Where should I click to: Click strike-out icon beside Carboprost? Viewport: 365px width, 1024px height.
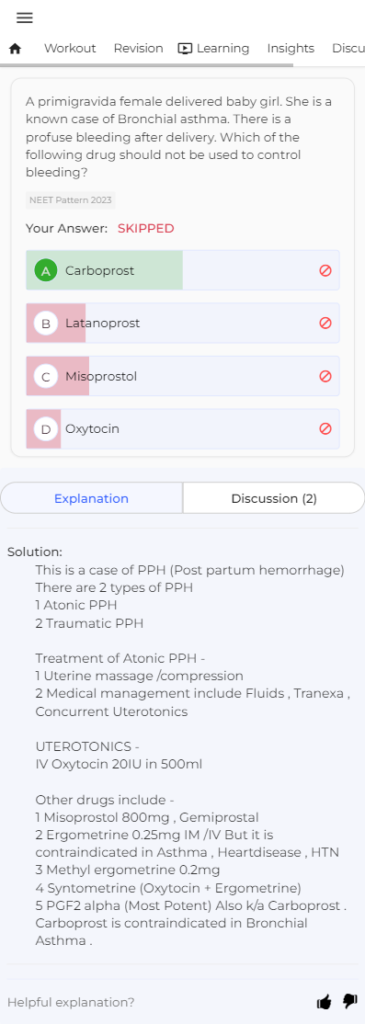click(325, 270)
